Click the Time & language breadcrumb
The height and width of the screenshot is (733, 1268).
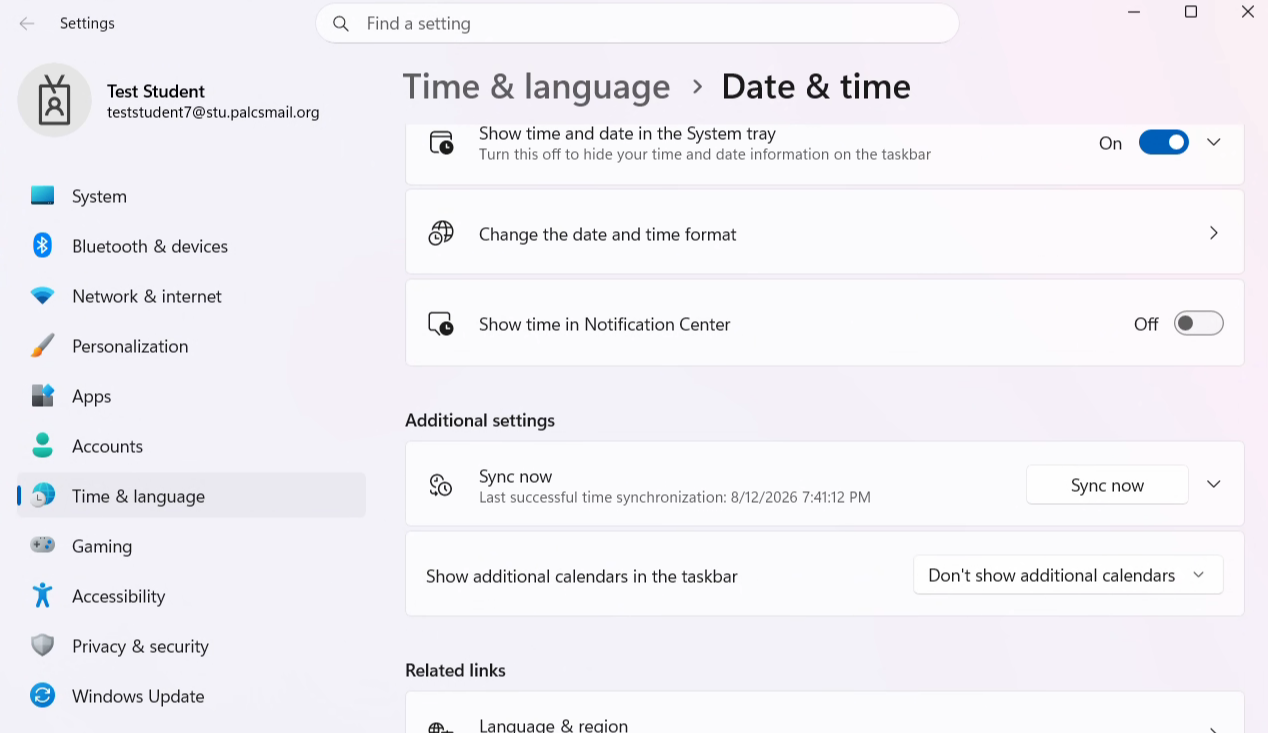pyautogui.click(x=536, y=87)
